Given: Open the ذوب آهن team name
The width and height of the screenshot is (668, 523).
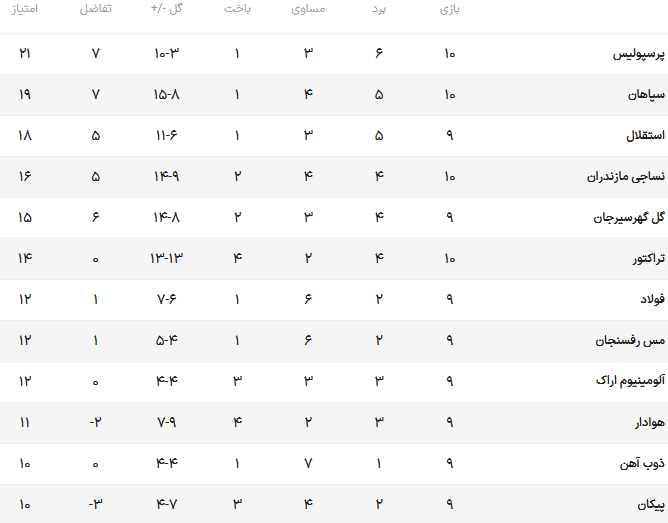Looking at the screenshot, I should [642, 463].
